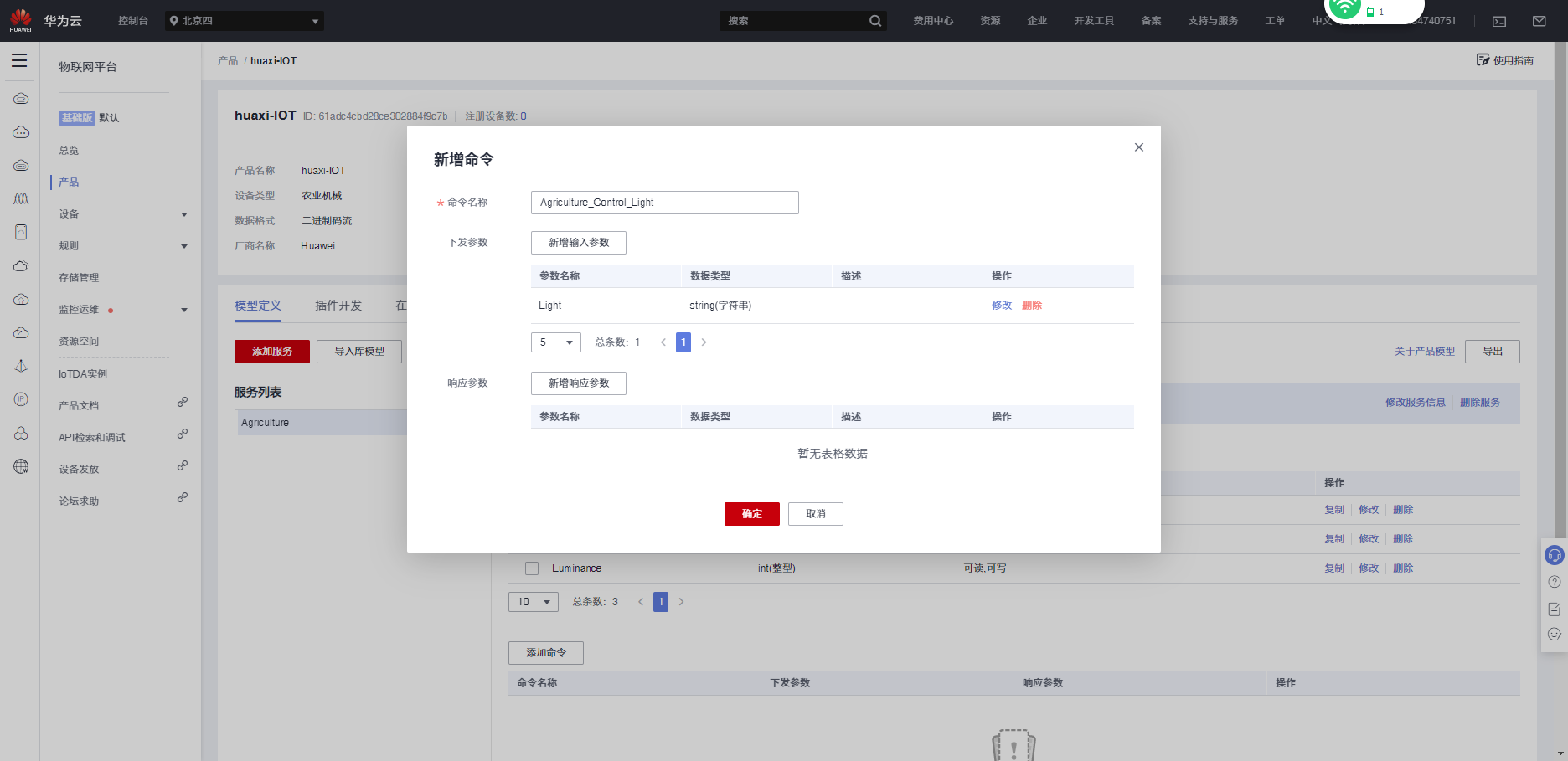
Task: Open the headset customer service floating icon
Action: coord(1555,555)
